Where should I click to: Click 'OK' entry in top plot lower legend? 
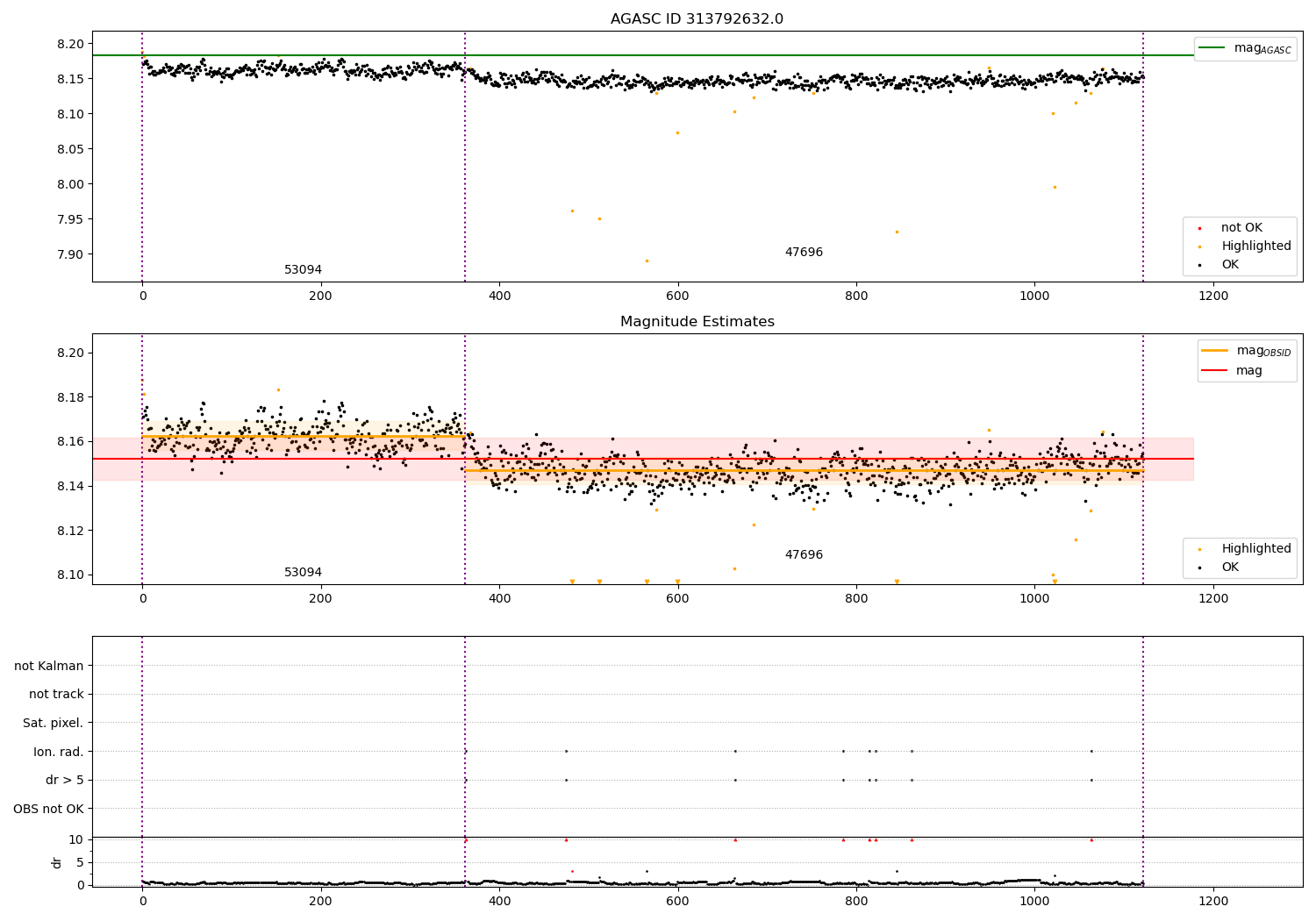pyautogui.click(x=1230, y=265)
